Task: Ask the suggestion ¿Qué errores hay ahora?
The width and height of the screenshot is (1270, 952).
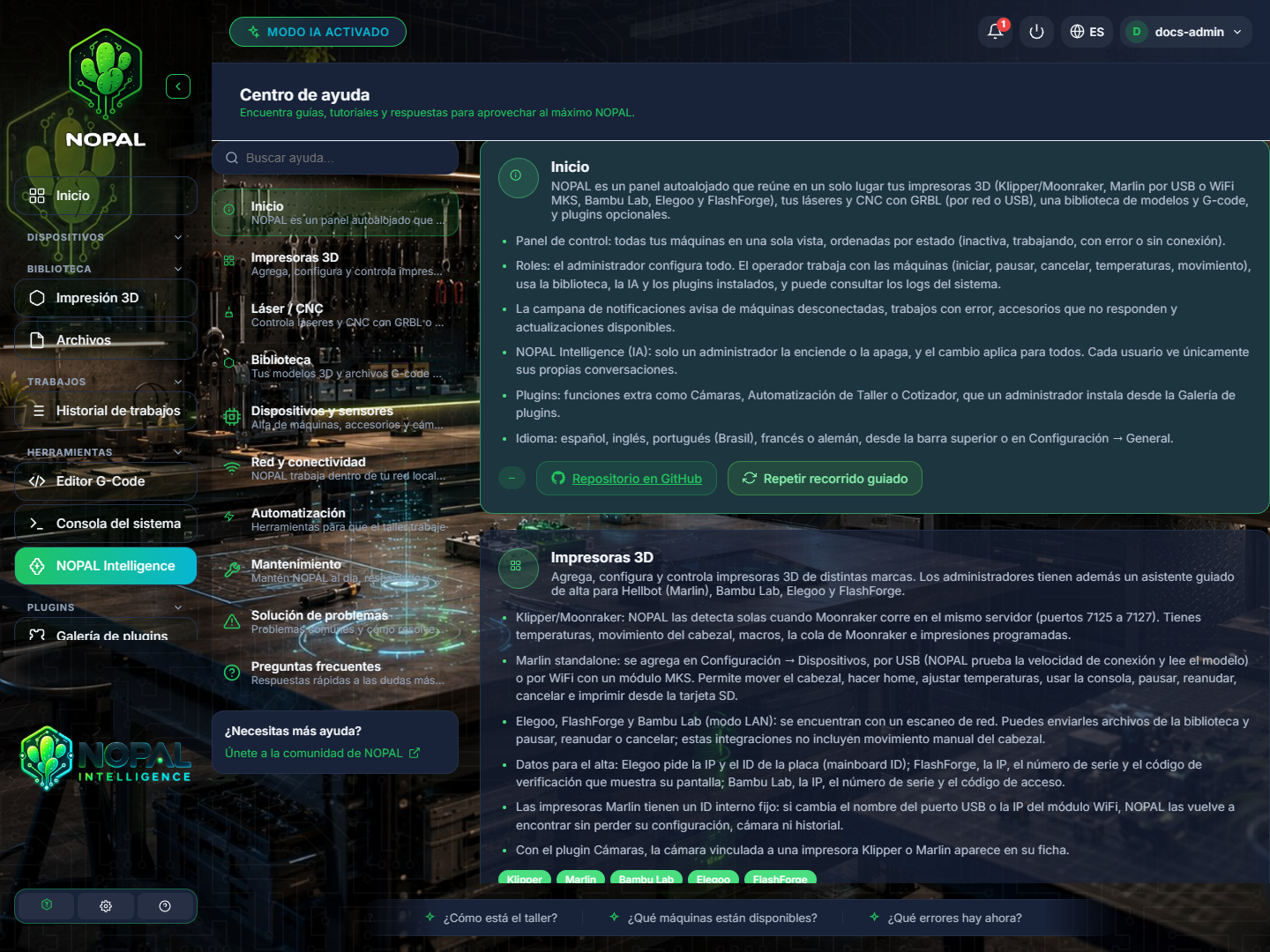Action: point(945,918)
